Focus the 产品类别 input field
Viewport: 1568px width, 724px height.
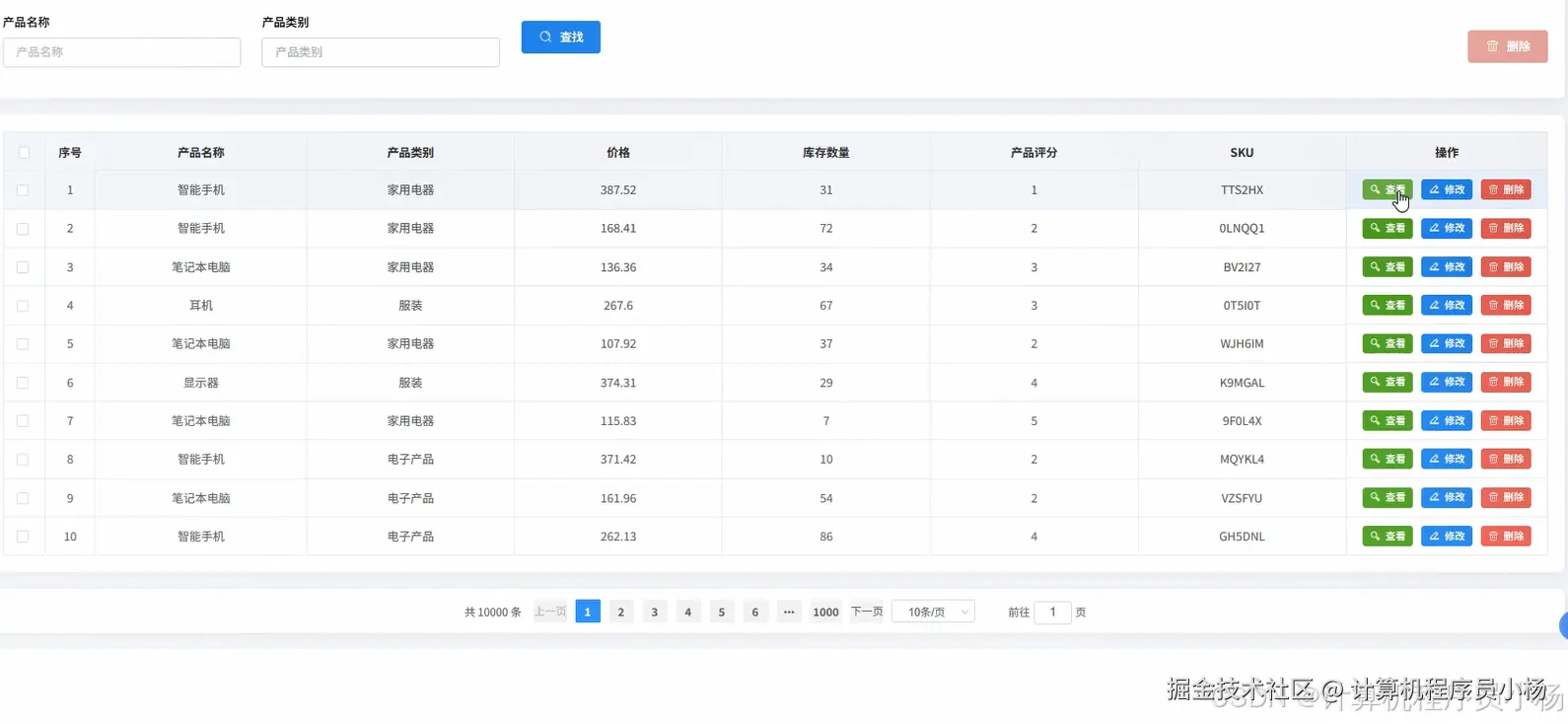click(381, 52)
